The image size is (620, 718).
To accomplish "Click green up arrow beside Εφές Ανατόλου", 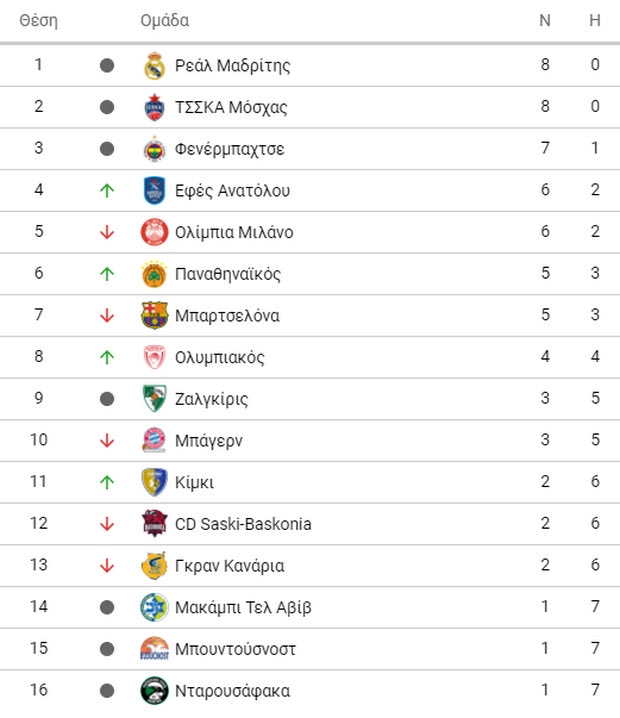I will point(107,191).
